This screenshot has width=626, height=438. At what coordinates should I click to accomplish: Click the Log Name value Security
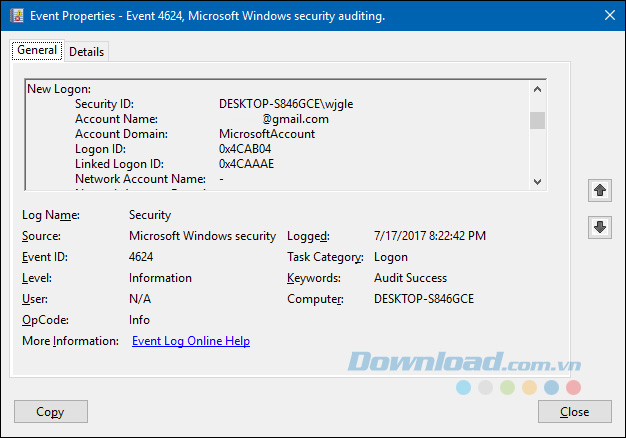tap(150, 215)
